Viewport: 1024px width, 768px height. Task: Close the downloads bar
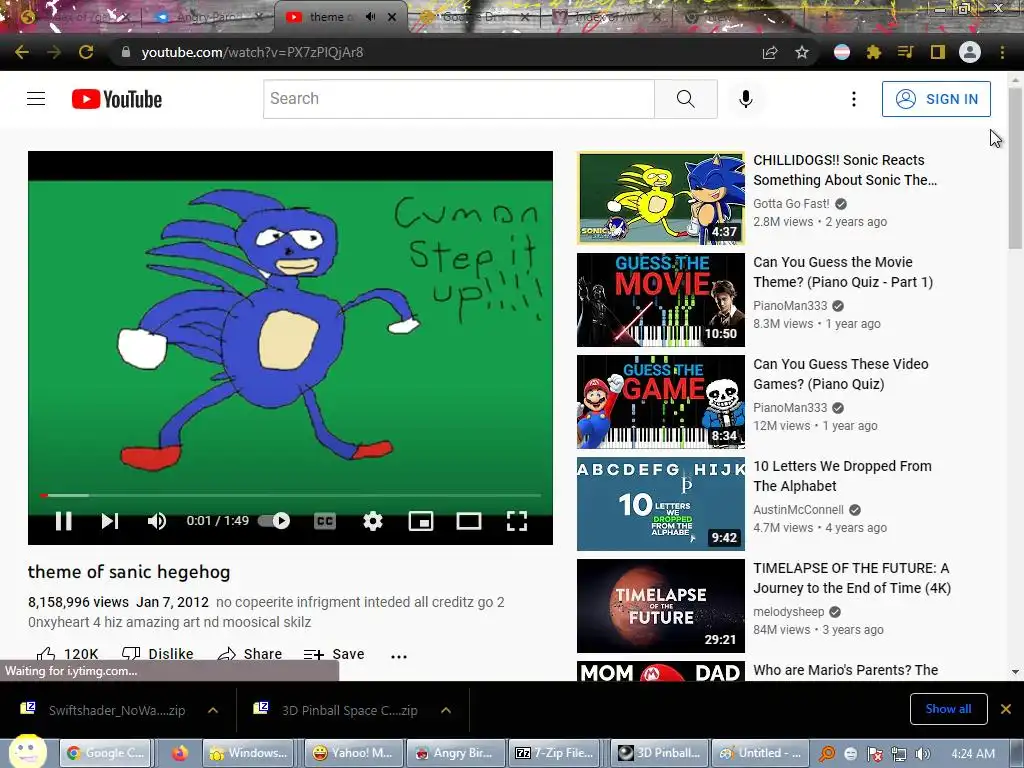coord(1006,709)
